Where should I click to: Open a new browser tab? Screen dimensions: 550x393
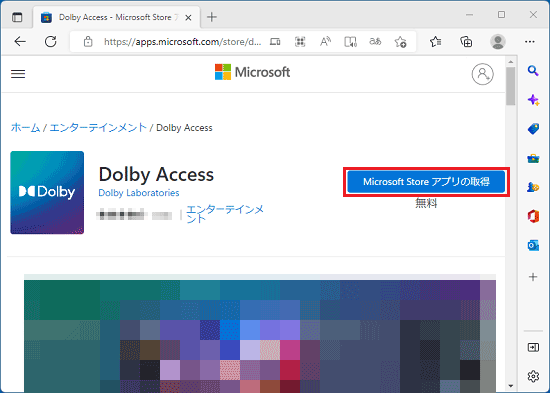(212, 17)
